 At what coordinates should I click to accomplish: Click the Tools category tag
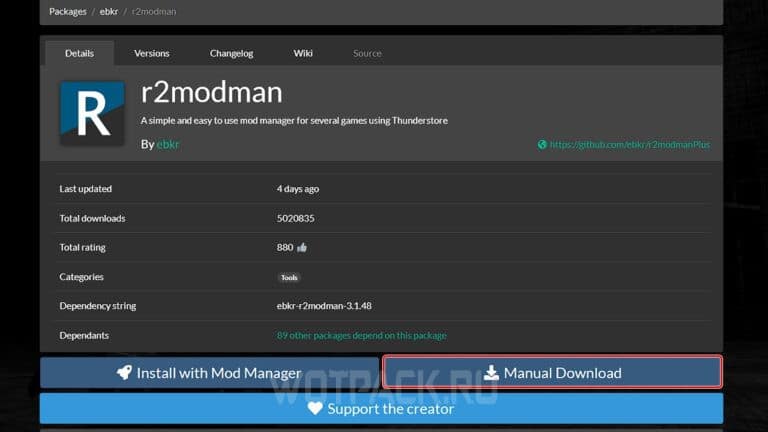point(289,277)
